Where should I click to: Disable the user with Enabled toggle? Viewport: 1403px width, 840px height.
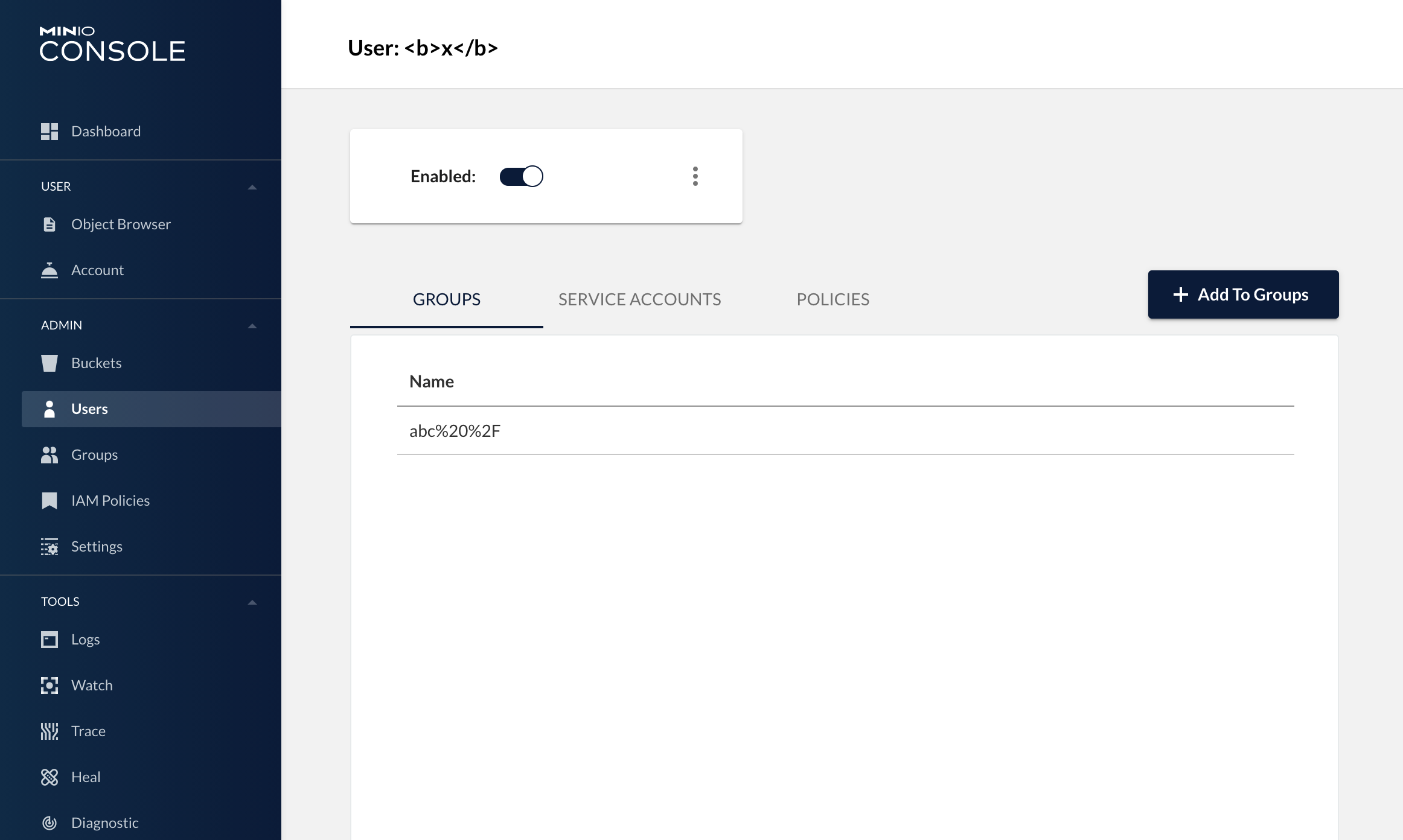pyautogui.click(x=522, y=176)
